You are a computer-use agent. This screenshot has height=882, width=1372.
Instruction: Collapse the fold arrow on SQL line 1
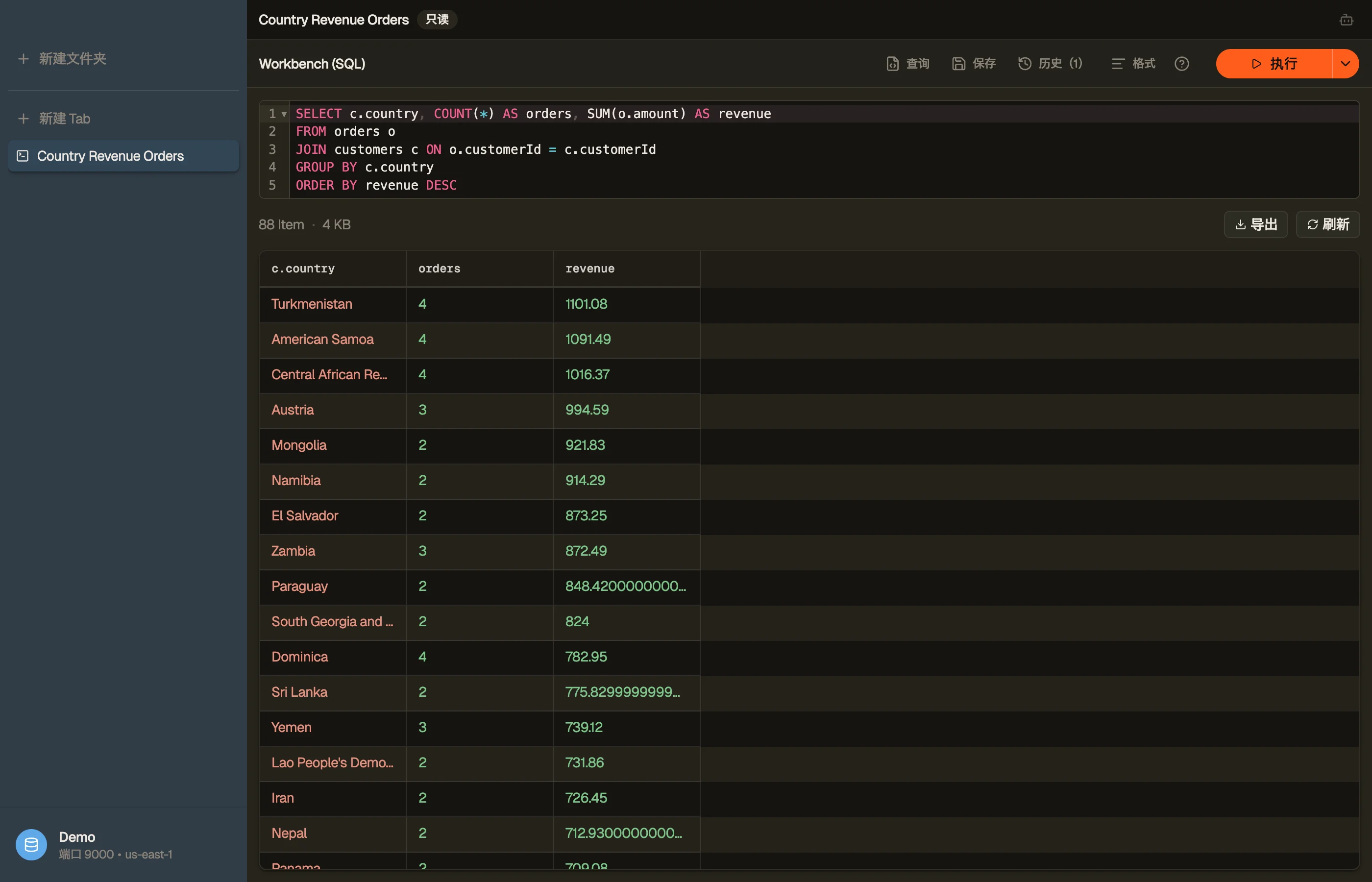284,114
